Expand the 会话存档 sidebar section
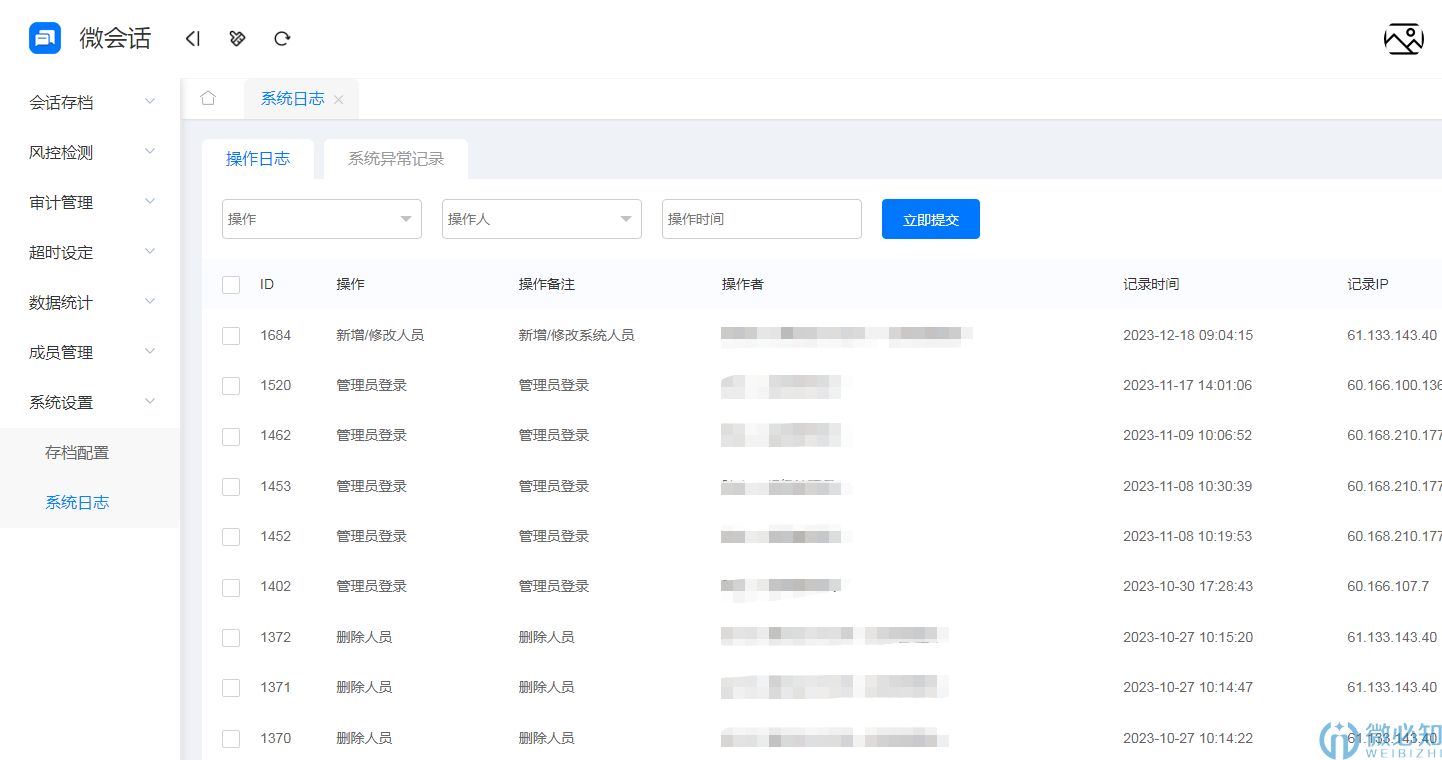 88,101
